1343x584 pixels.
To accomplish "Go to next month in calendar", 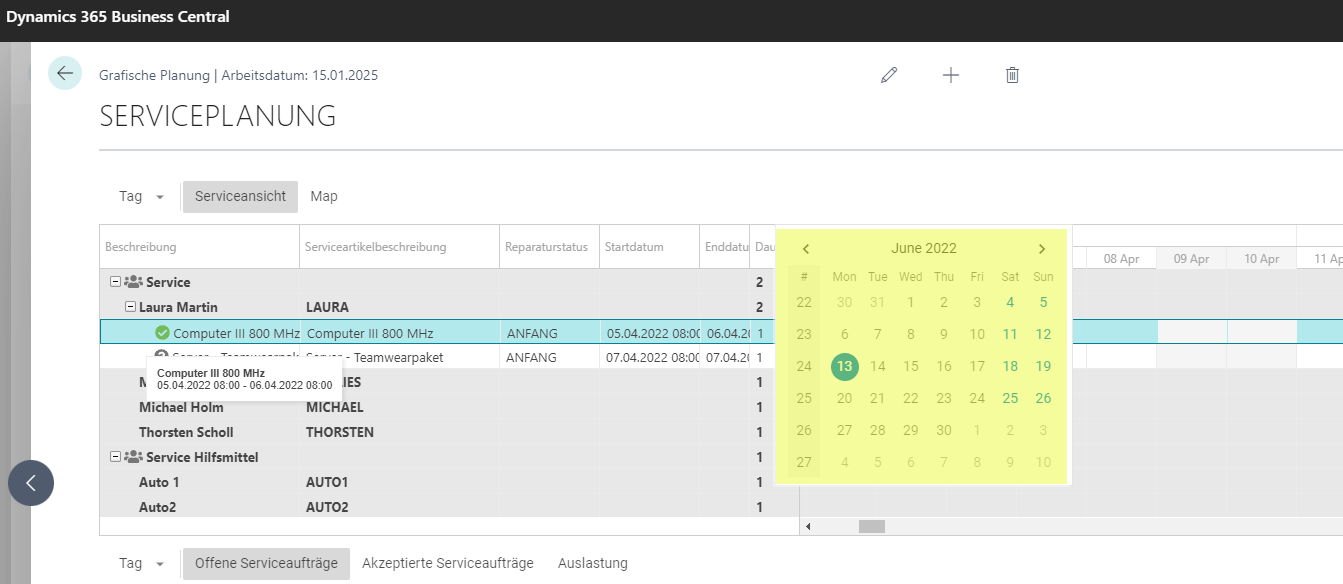I will coord(1042,249).
